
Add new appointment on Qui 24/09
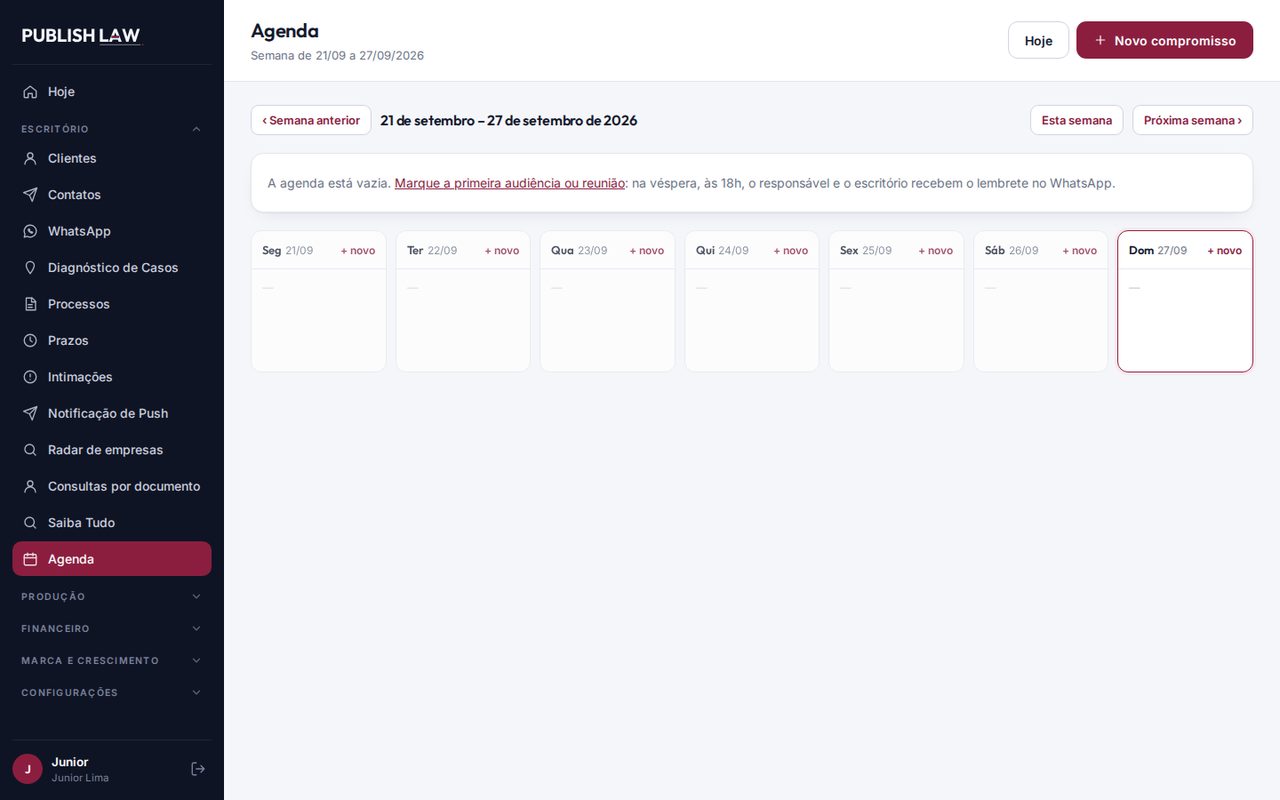tap(791, 250)
